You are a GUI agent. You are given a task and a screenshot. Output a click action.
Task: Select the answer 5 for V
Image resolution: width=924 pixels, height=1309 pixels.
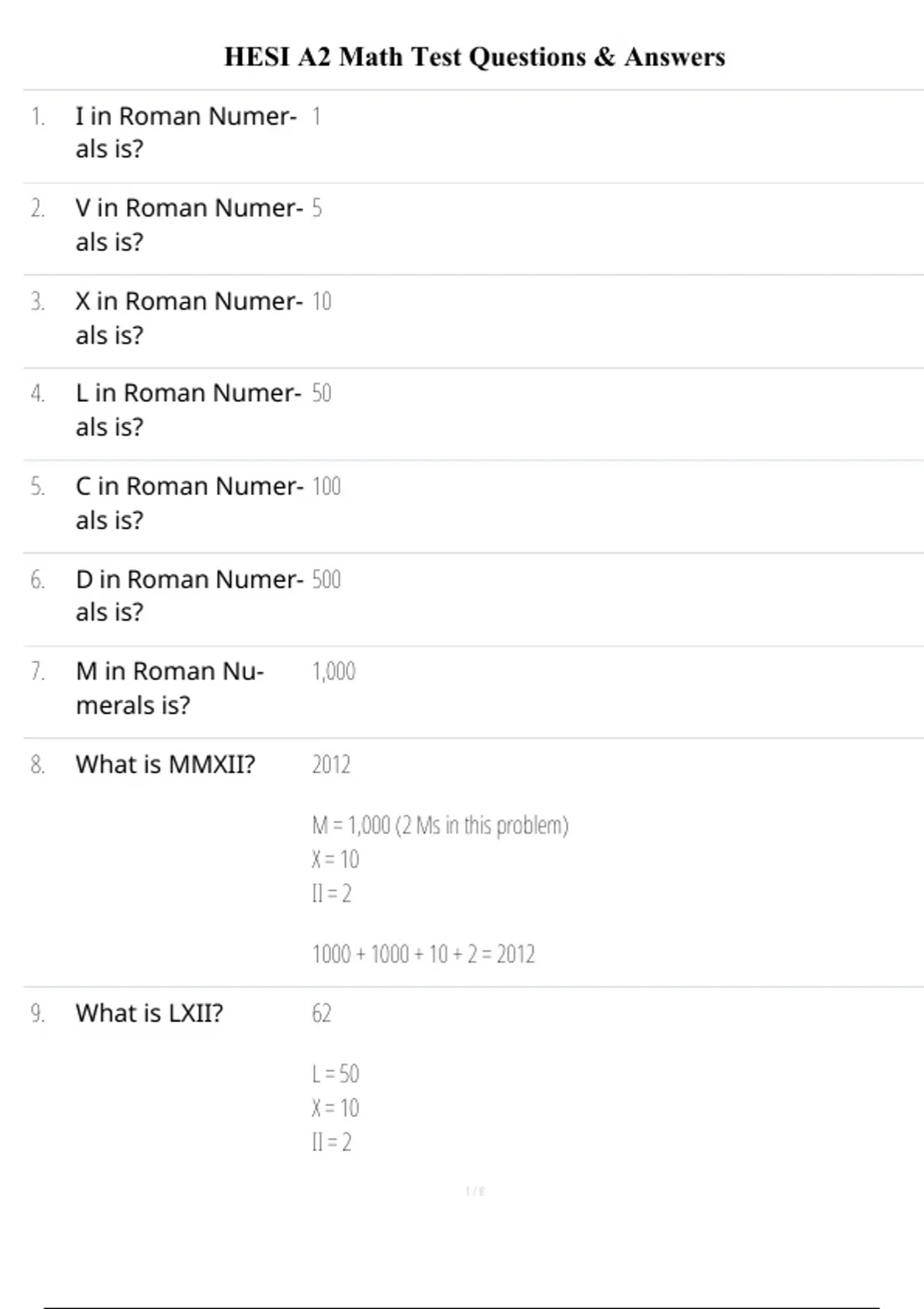click(316, 209)
